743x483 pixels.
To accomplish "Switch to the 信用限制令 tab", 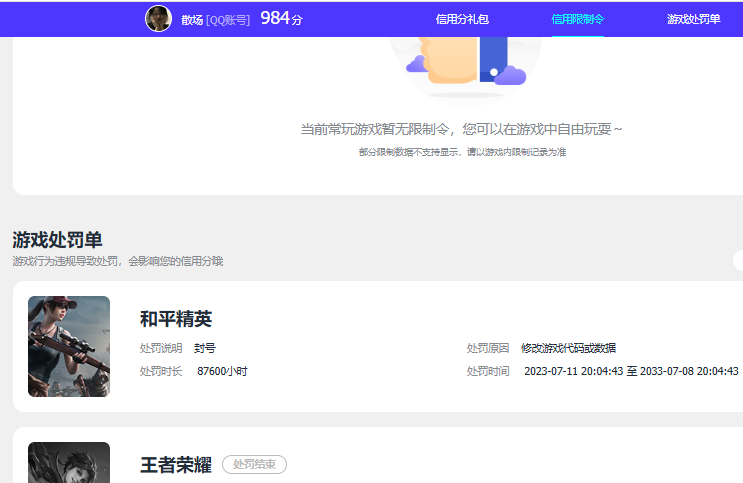I will coord(578,19).
